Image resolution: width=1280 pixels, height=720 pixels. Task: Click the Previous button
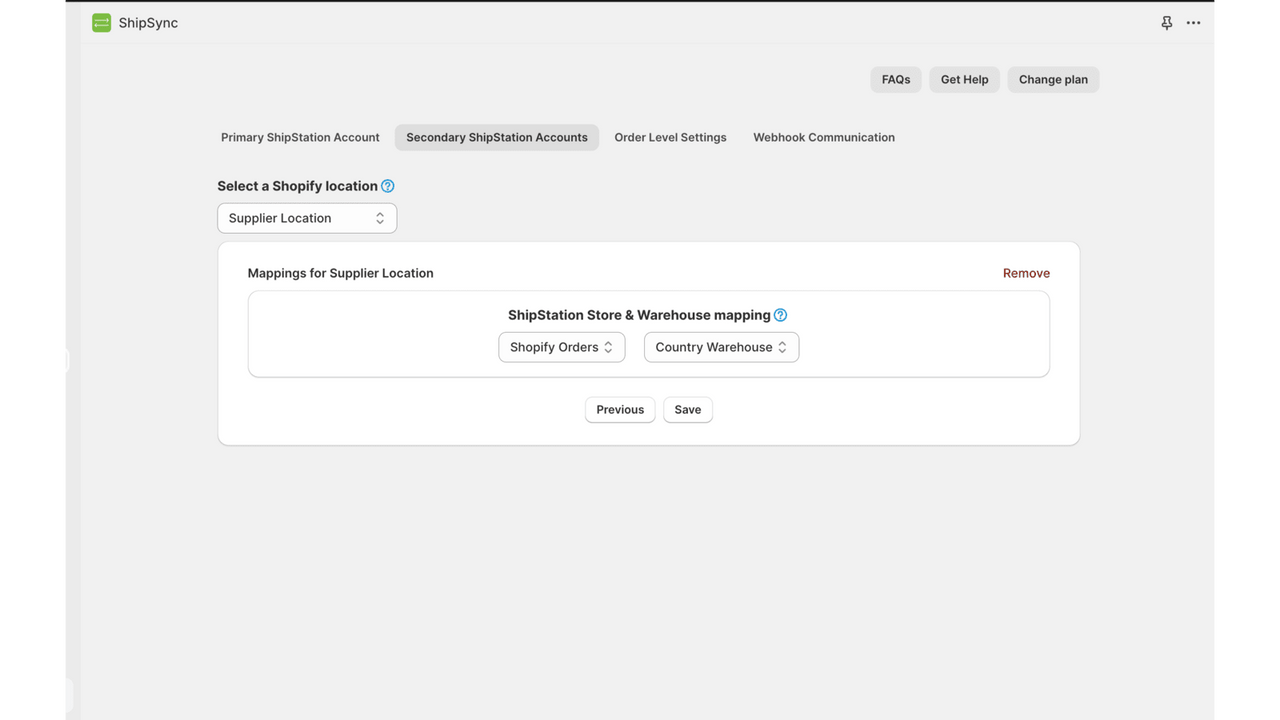[620, 410]
